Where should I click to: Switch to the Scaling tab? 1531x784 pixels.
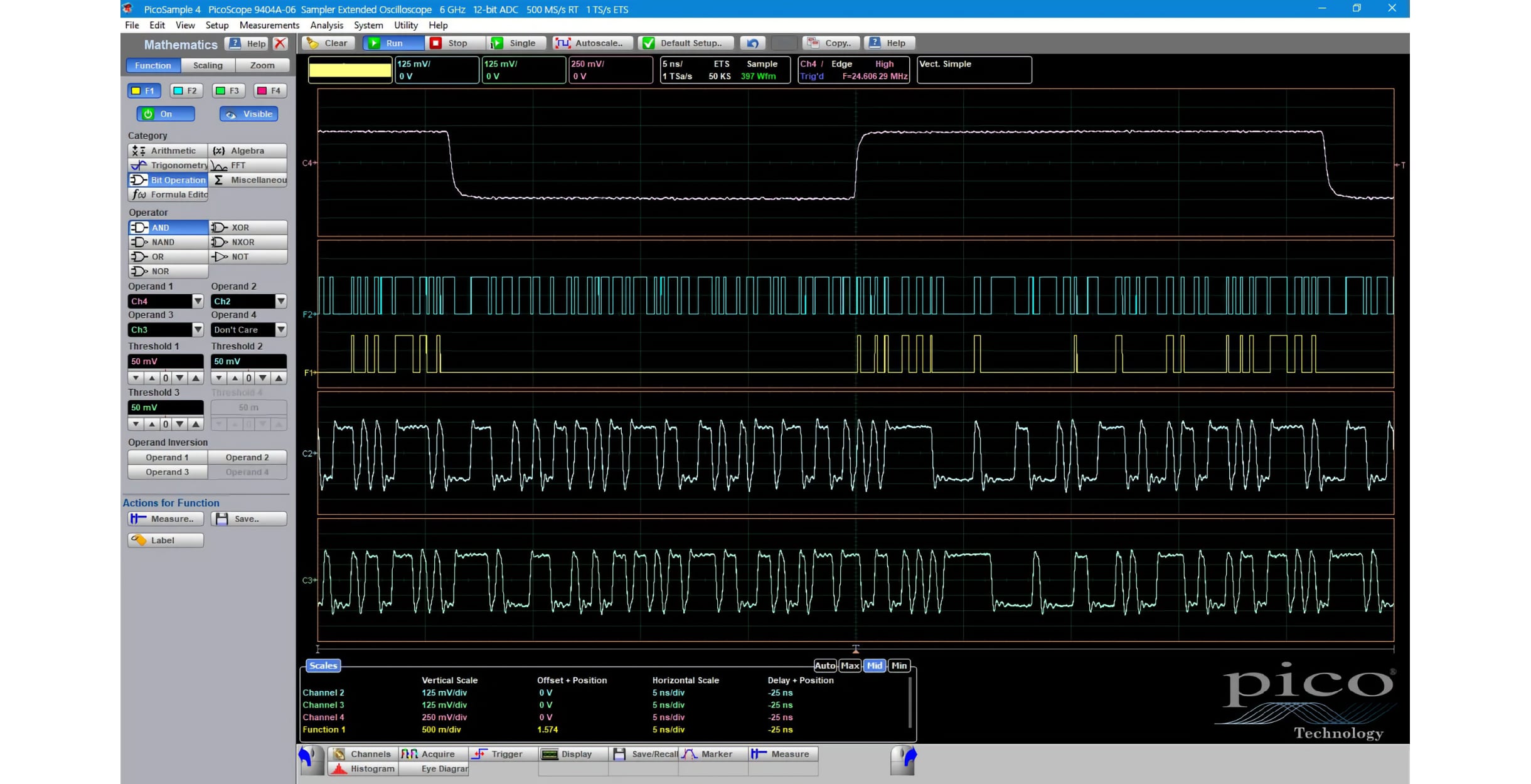[x=208, y=65]
